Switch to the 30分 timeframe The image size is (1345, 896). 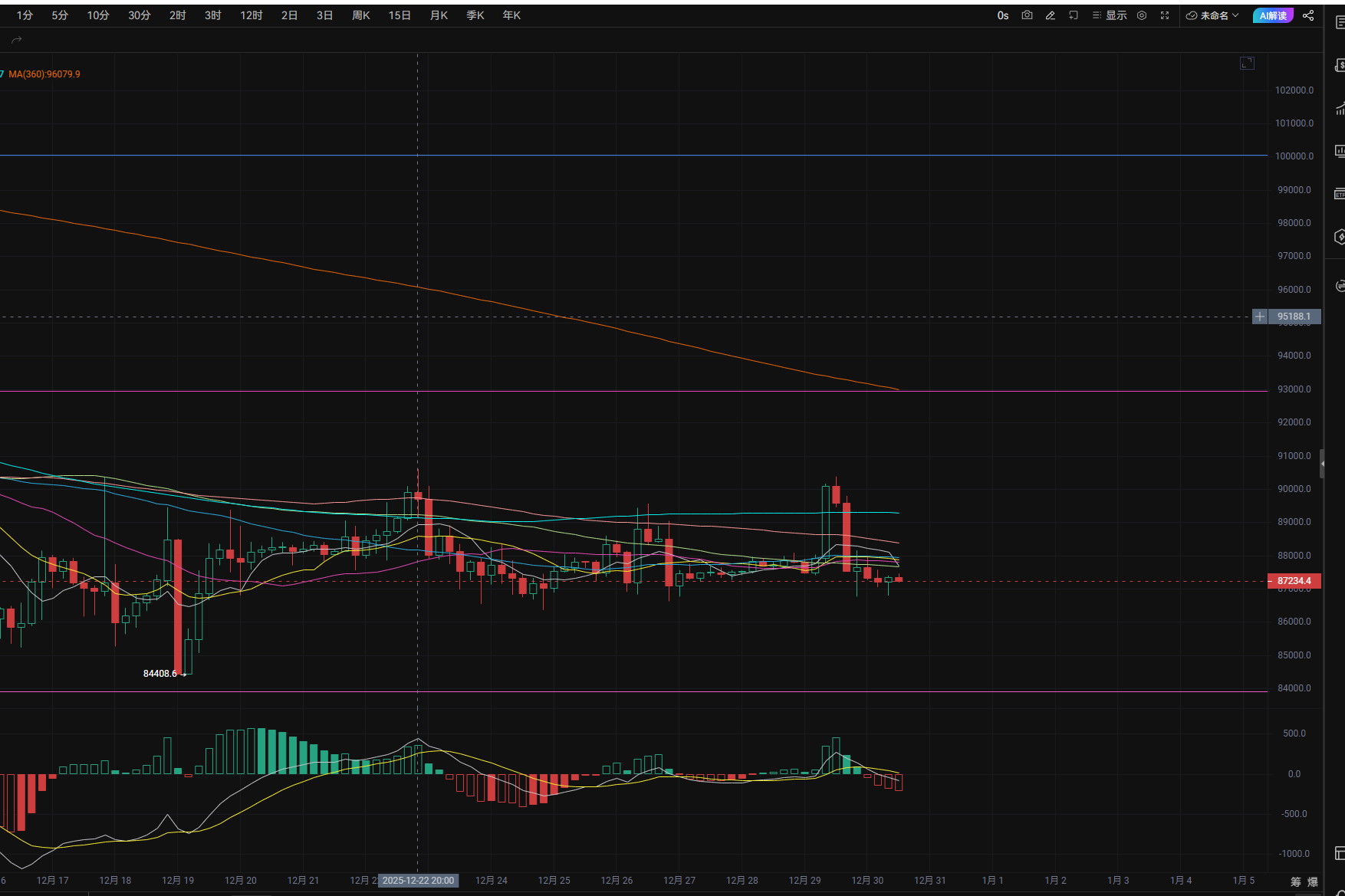point(139,15)
